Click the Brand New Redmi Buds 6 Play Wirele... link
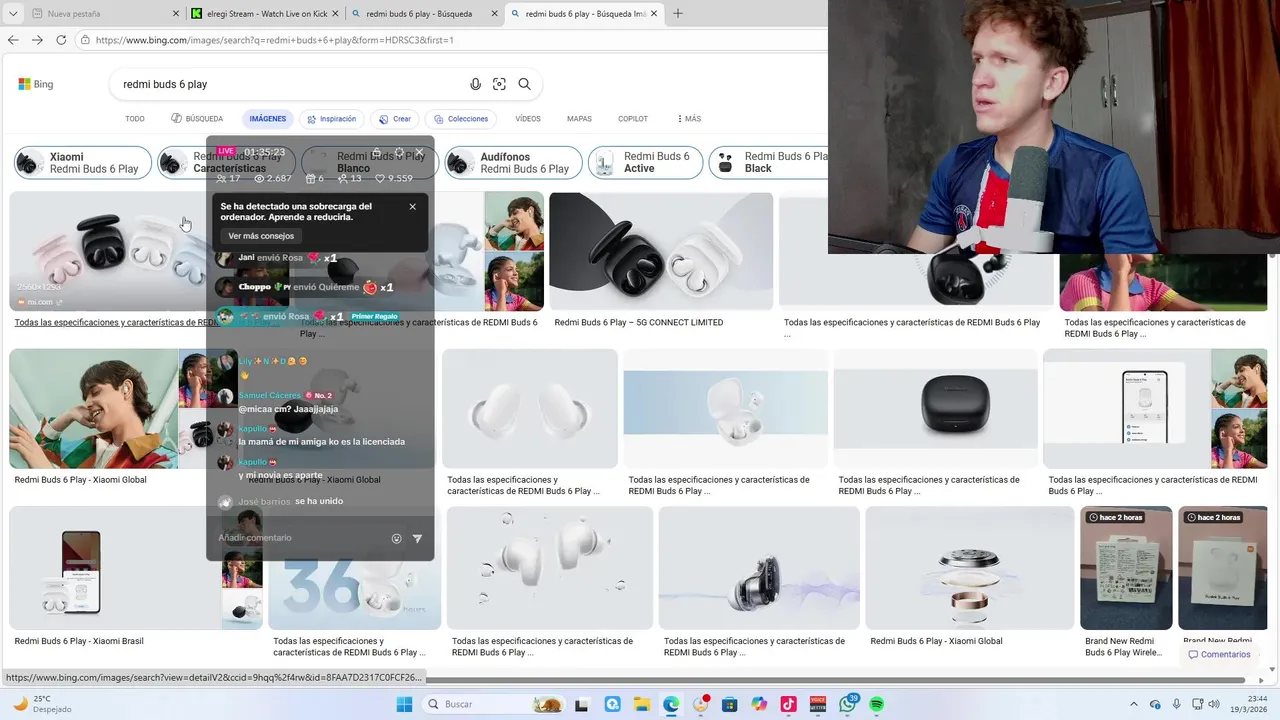 (x=1124, y=646)
